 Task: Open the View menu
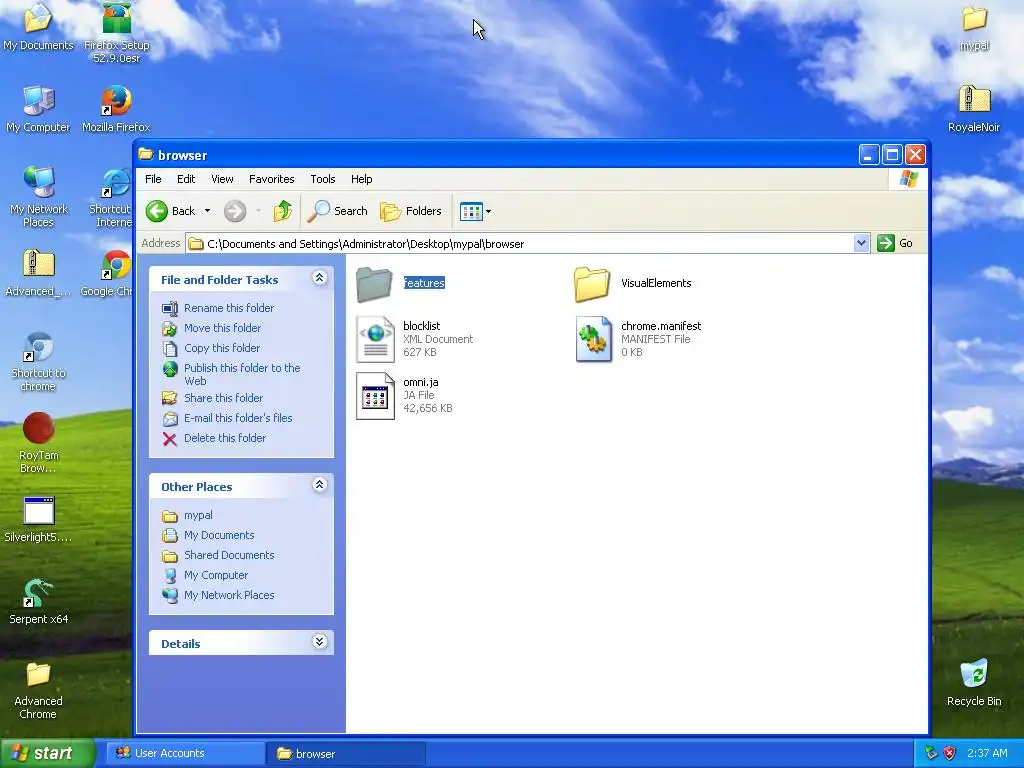tap(222, 179)
